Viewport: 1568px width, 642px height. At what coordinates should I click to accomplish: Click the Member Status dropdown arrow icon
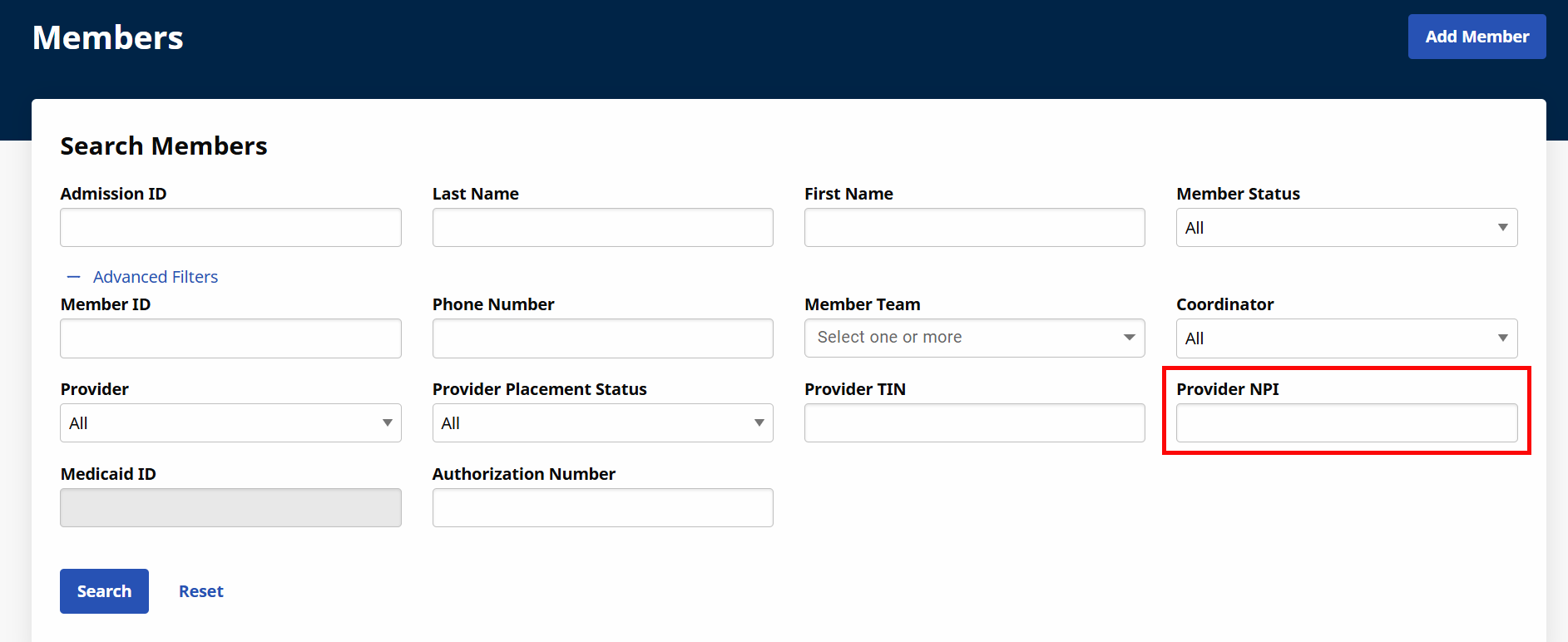pyautogui.click(x=1502, y=228)
